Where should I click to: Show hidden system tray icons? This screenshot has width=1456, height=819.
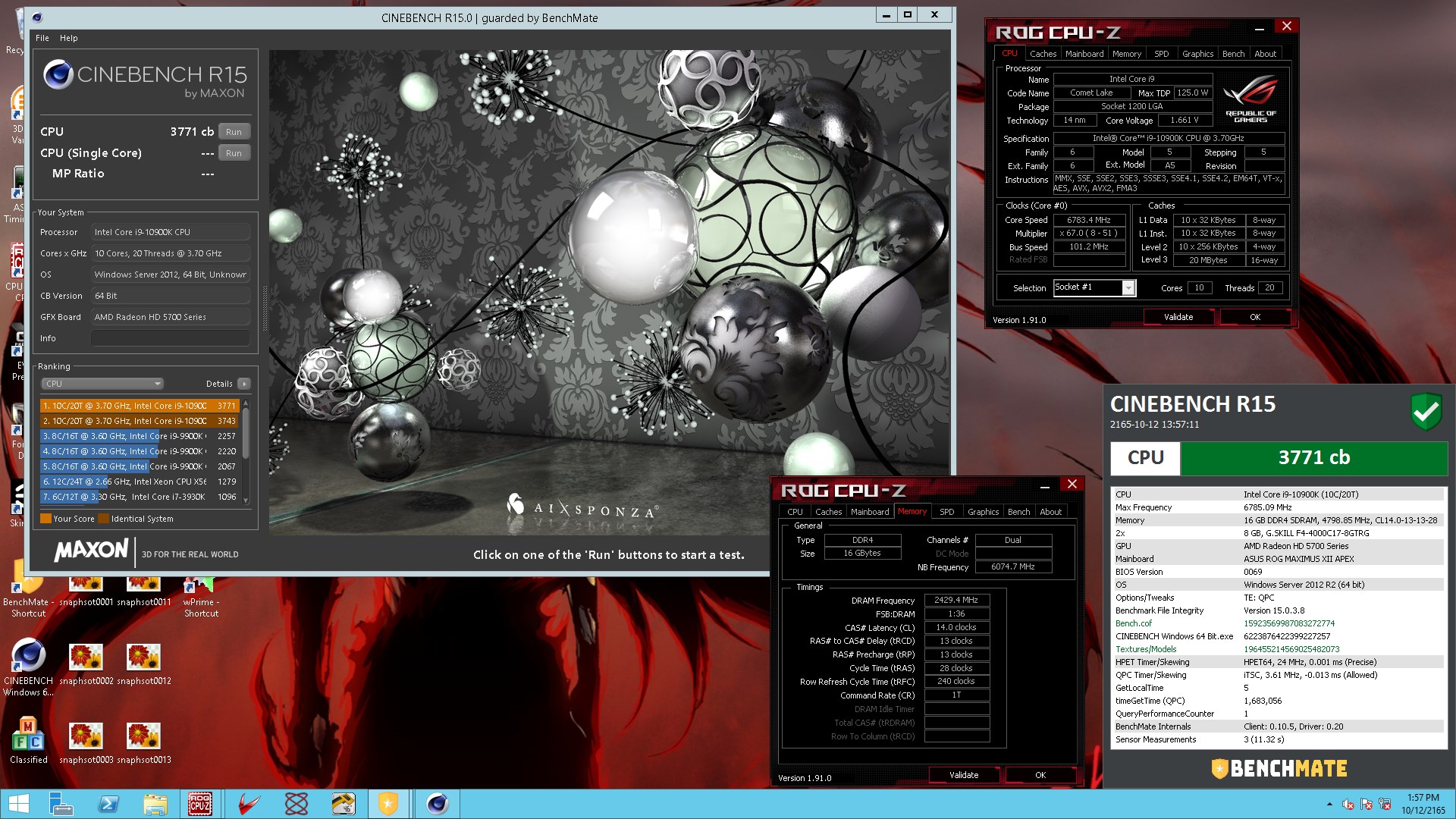pos(1329,804)
